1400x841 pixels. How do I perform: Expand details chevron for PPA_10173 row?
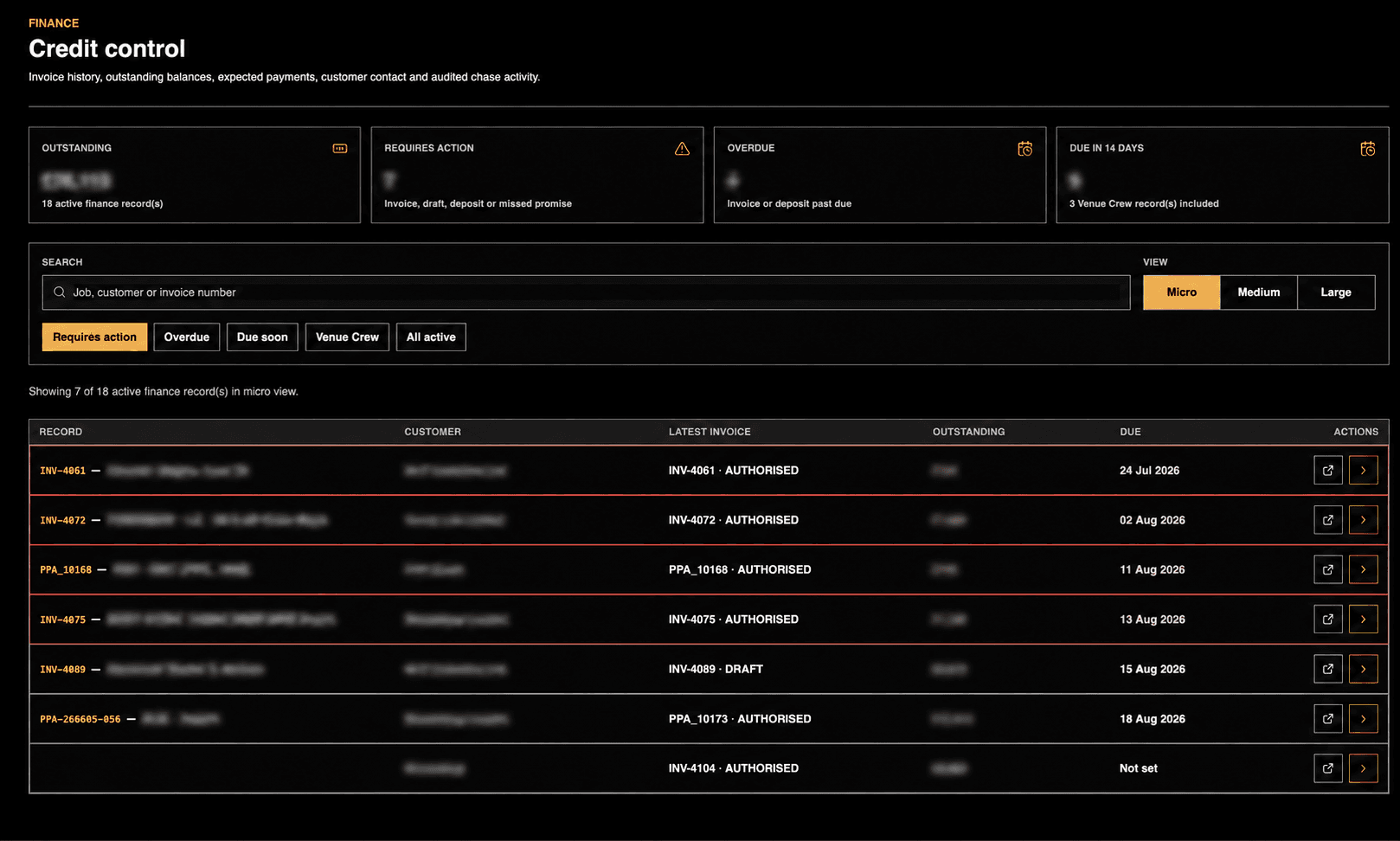(1364, 719)
